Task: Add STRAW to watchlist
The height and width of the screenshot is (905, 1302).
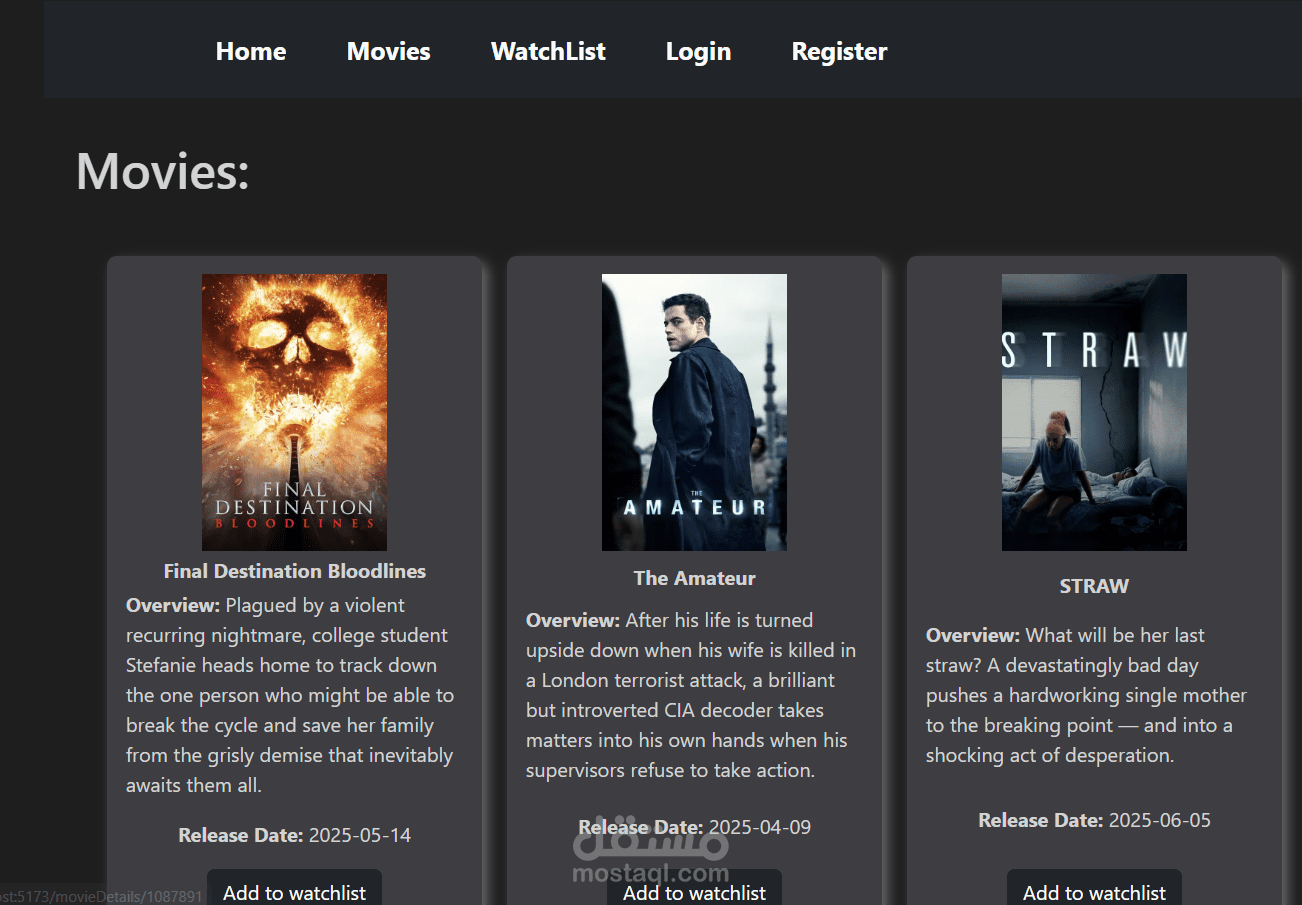Action: (x=1094, y=889)
